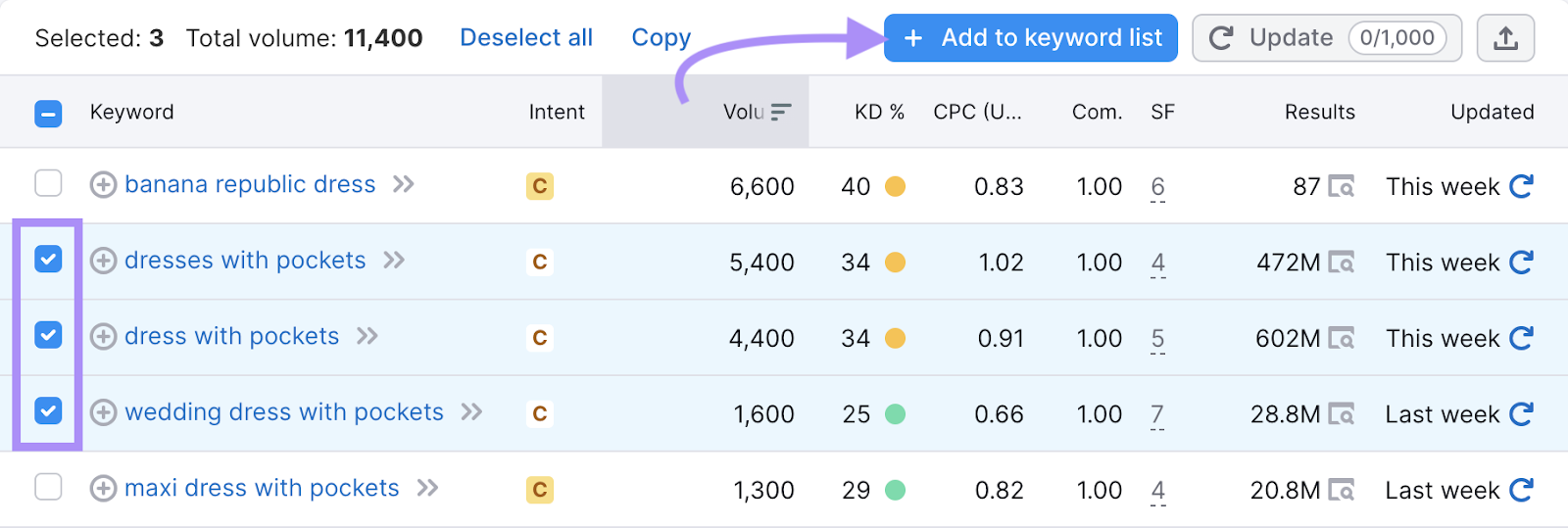The image size is (1568, 528).
Task: View SERP results for maxi dress with pockets
Action: point(1341,490)
